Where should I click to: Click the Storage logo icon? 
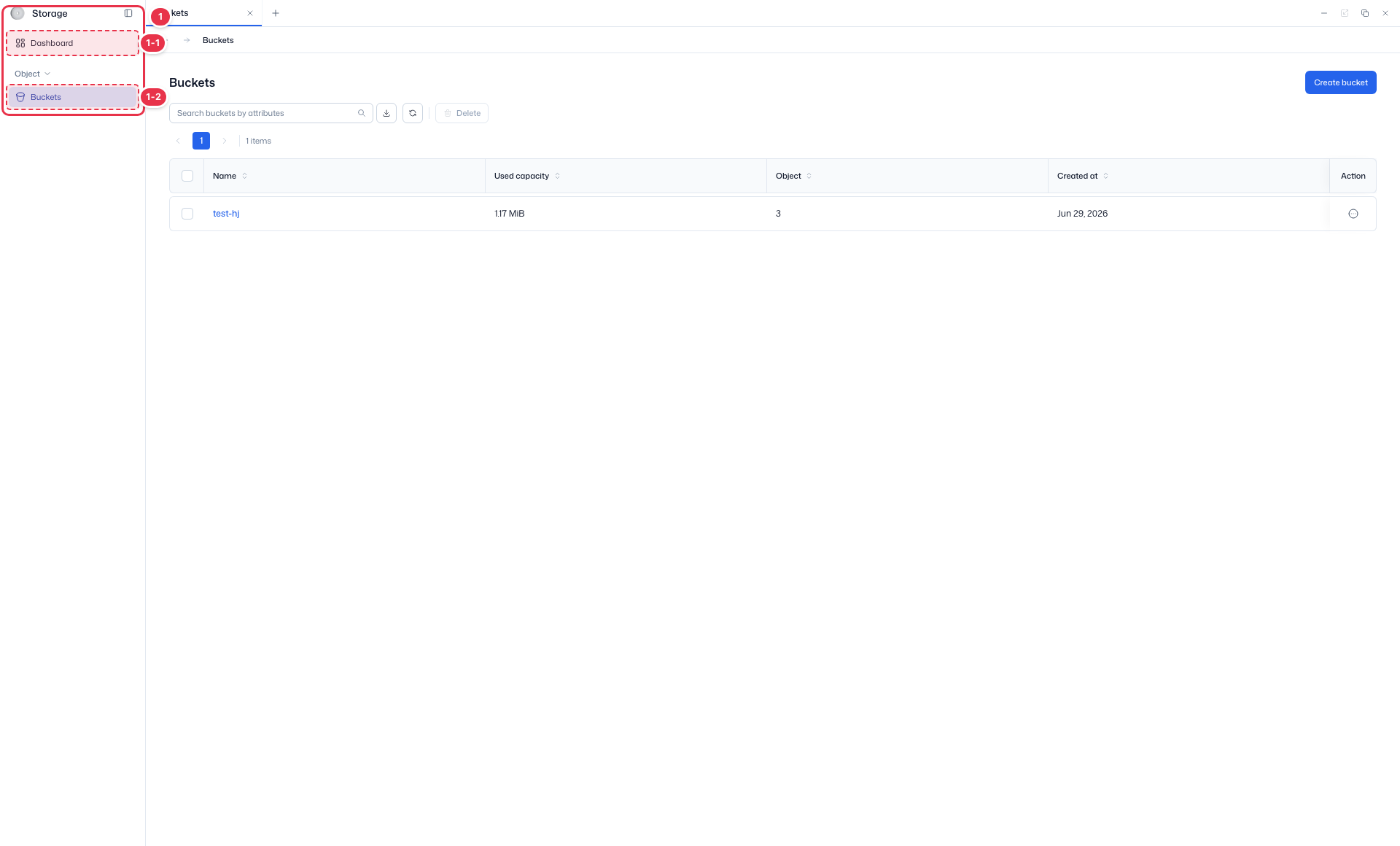pos(17,13)
